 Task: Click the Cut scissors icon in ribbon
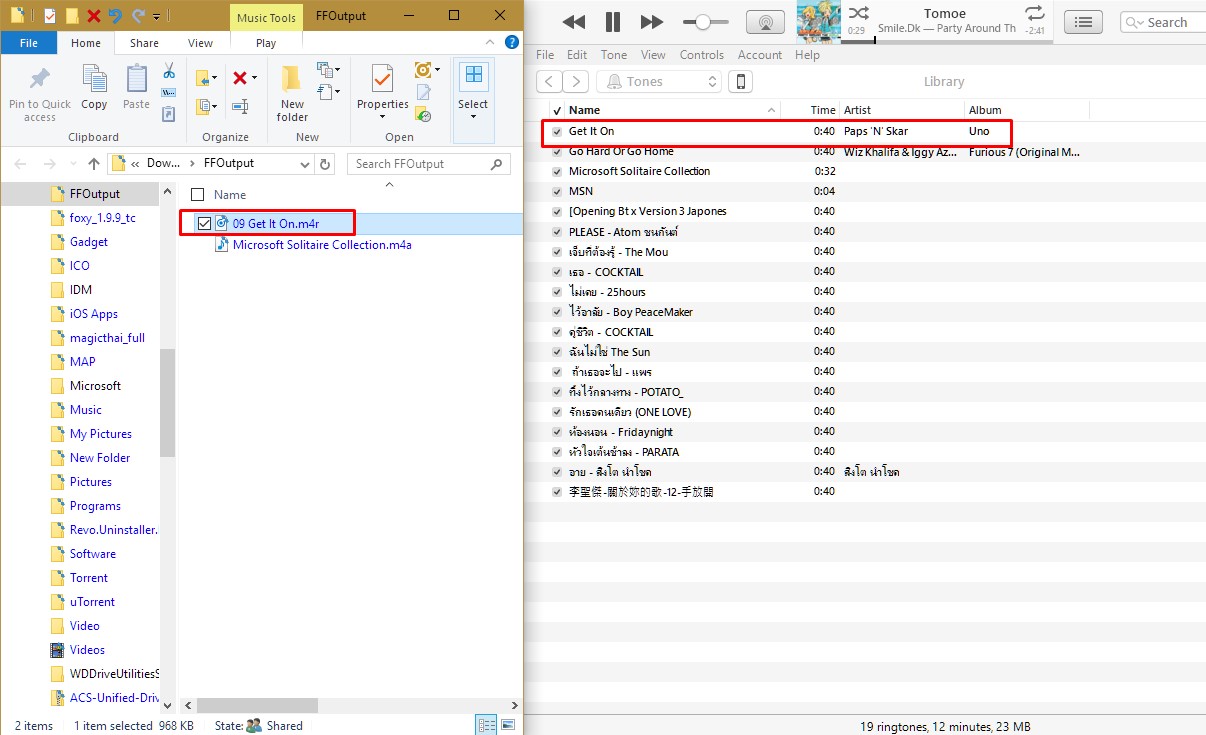[x=169, y=71]
